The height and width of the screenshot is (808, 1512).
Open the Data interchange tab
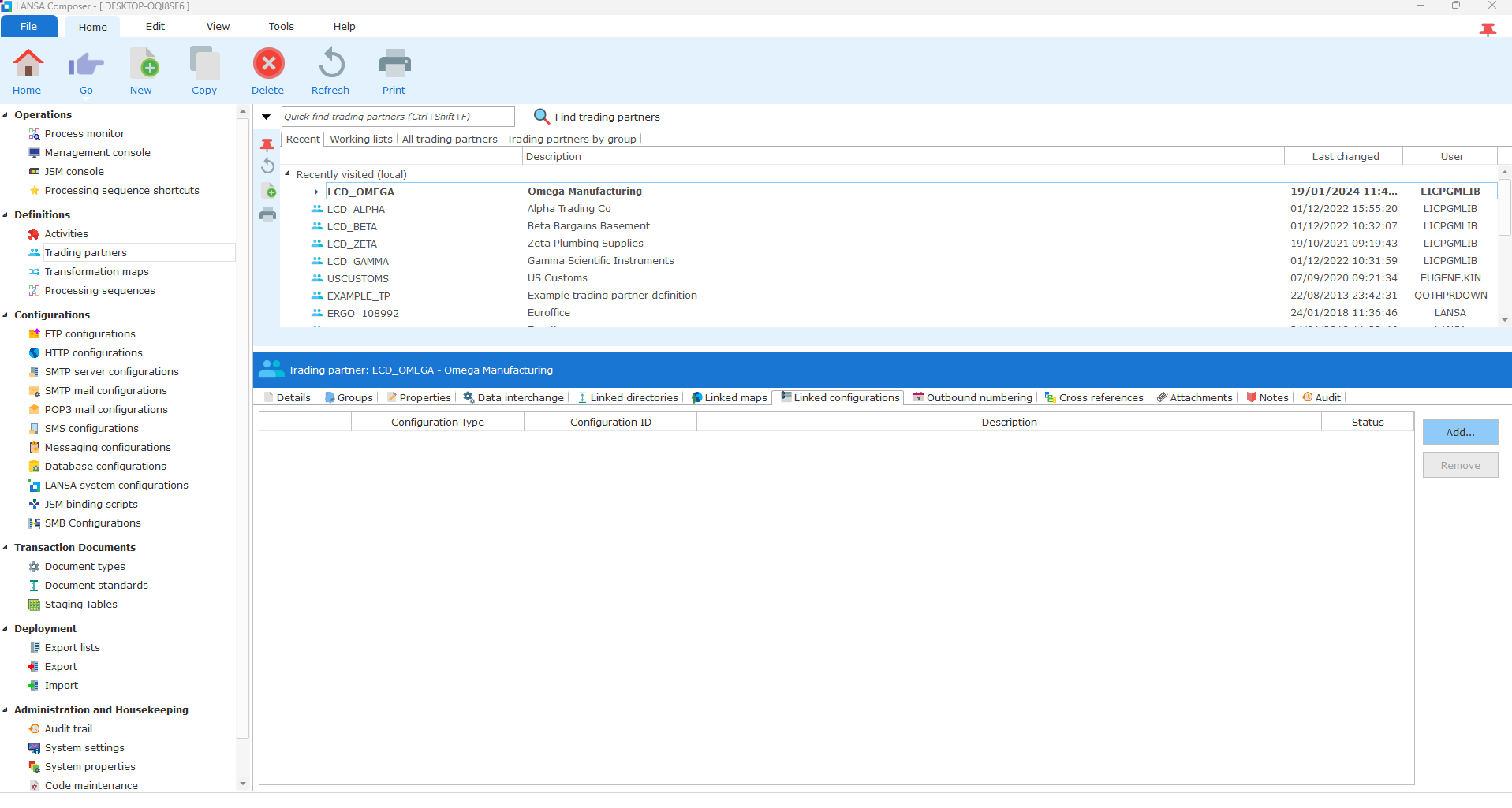pos(513,398)
